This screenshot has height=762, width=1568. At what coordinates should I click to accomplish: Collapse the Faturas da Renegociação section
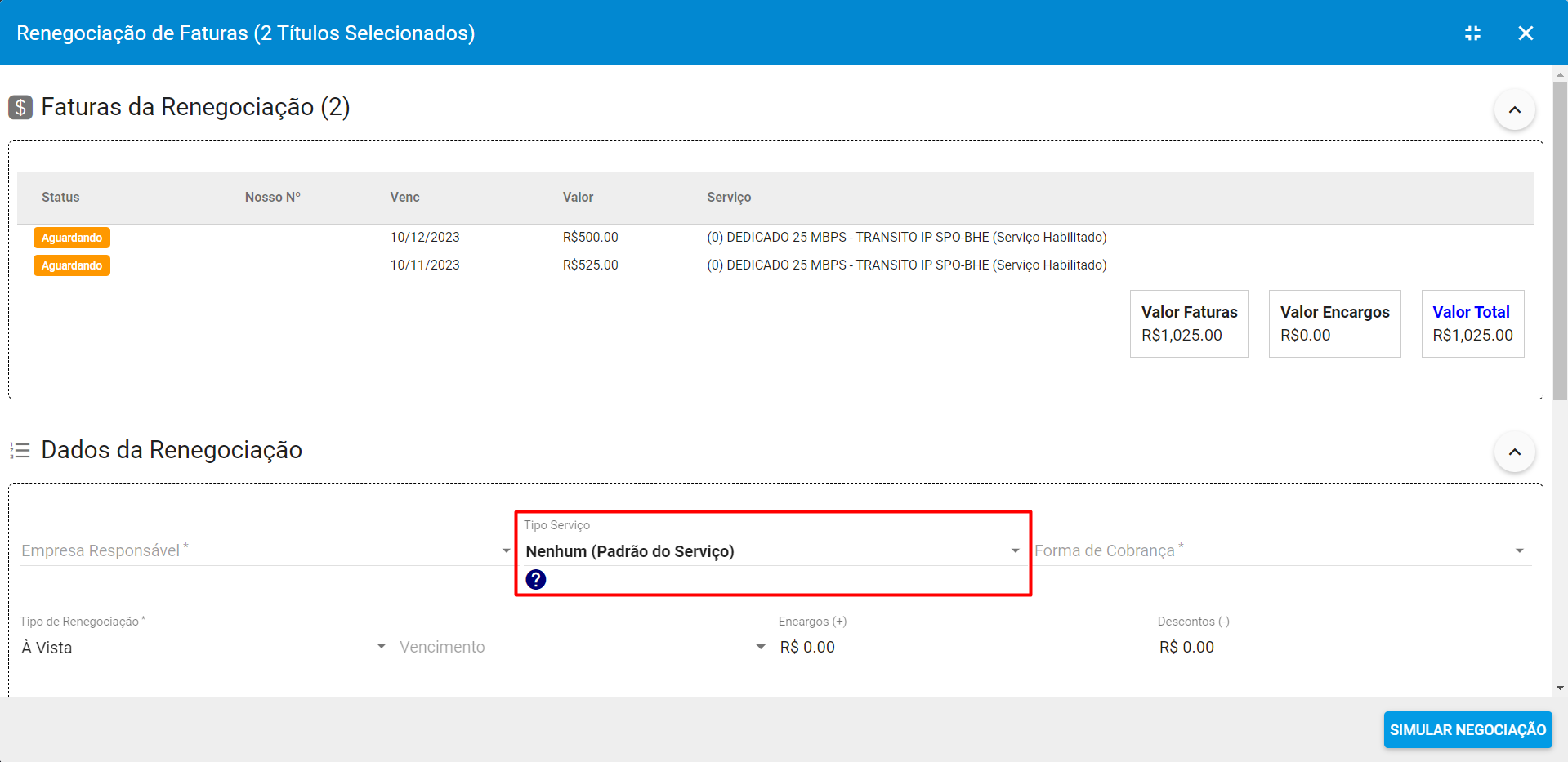click(1515, 109)
